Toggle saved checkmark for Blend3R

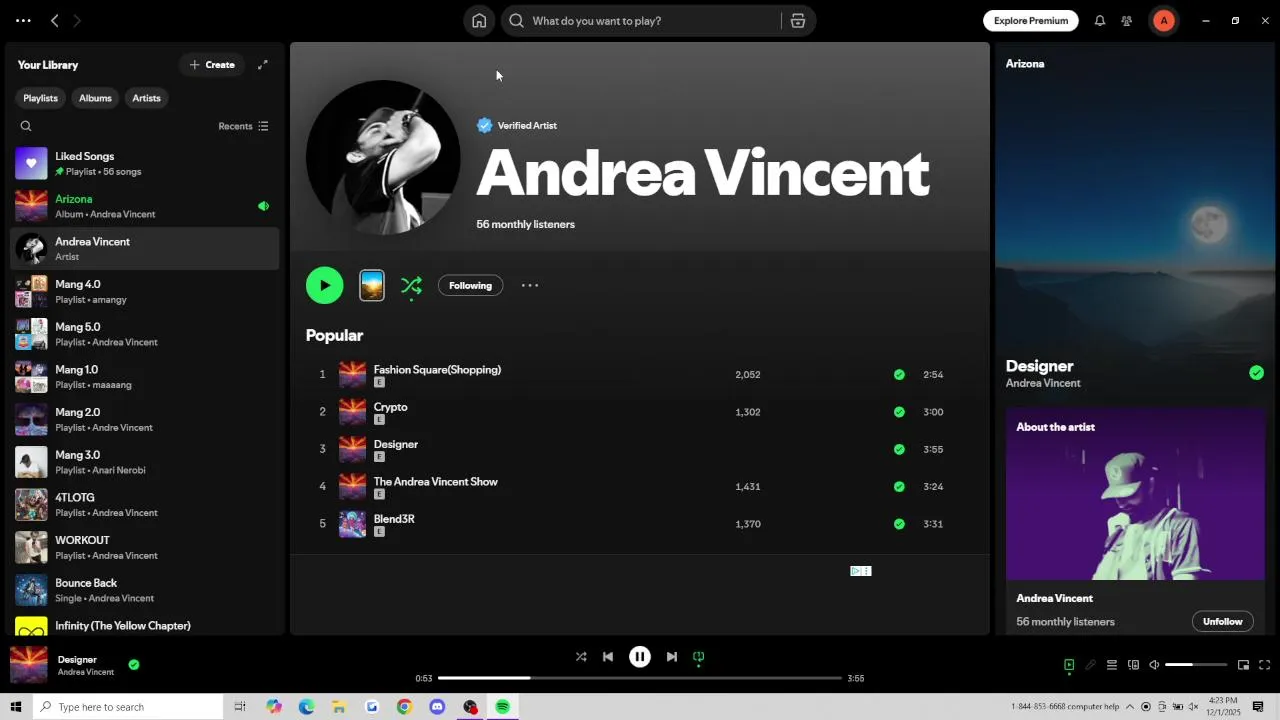[x=899, y=524]
